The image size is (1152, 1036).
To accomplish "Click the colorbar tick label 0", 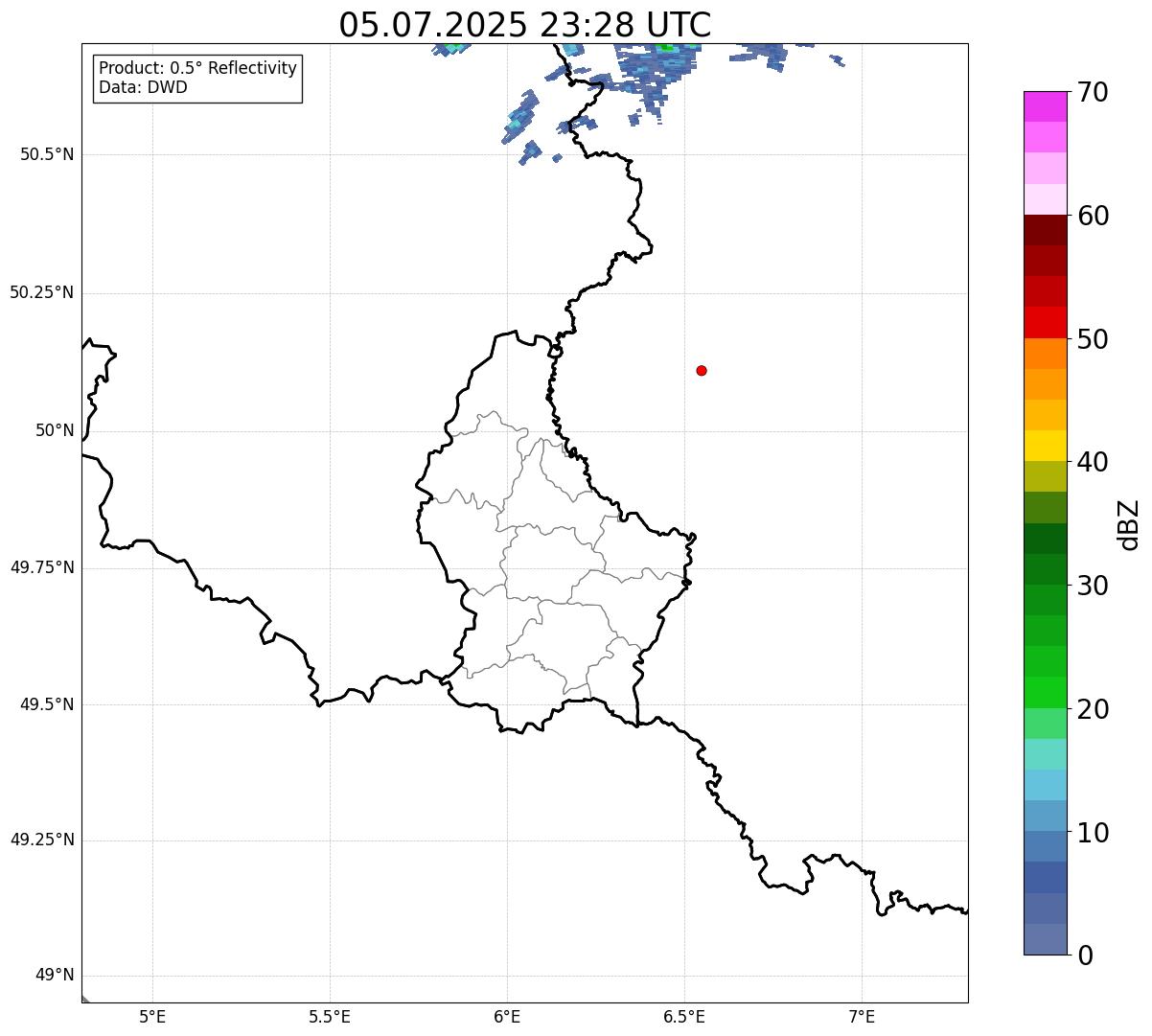I will (1085, 955).
